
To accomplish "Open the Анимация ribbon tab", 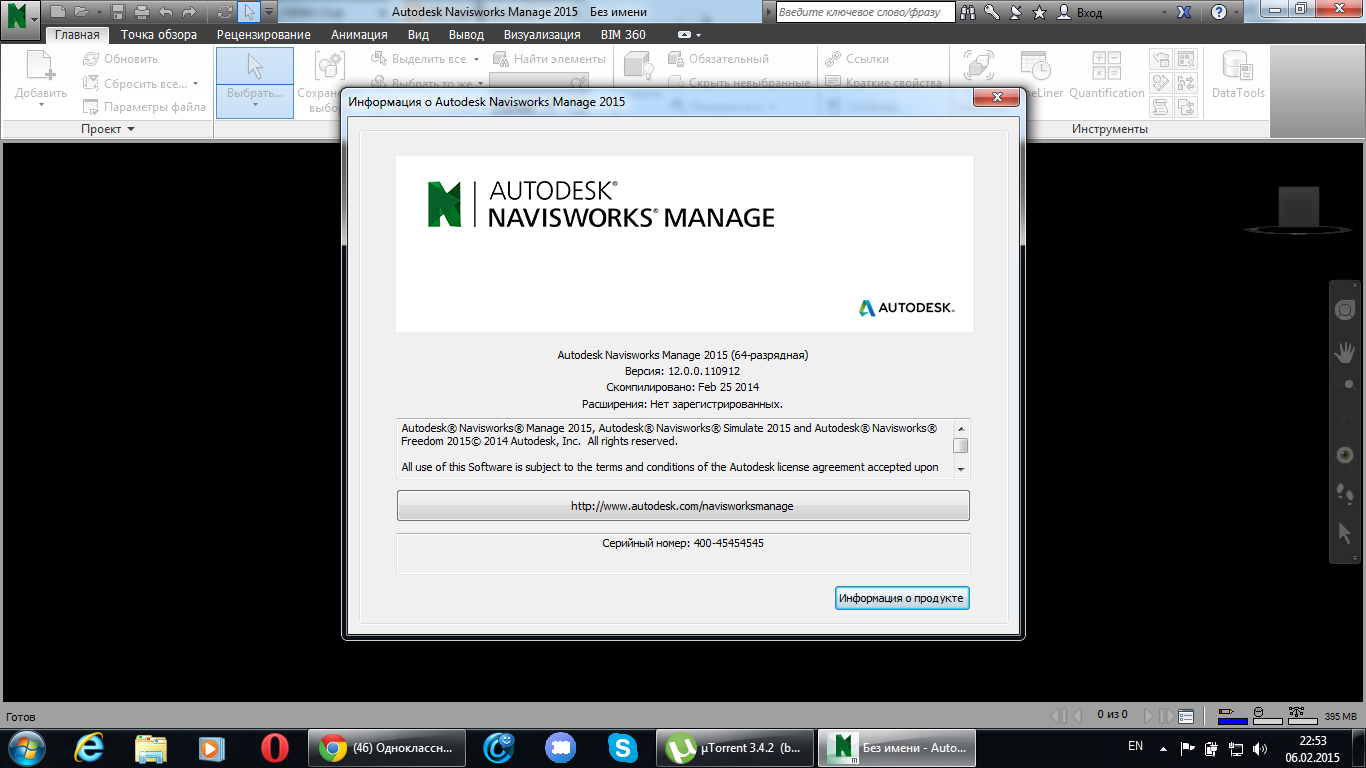I will click(x=359, y=34).
